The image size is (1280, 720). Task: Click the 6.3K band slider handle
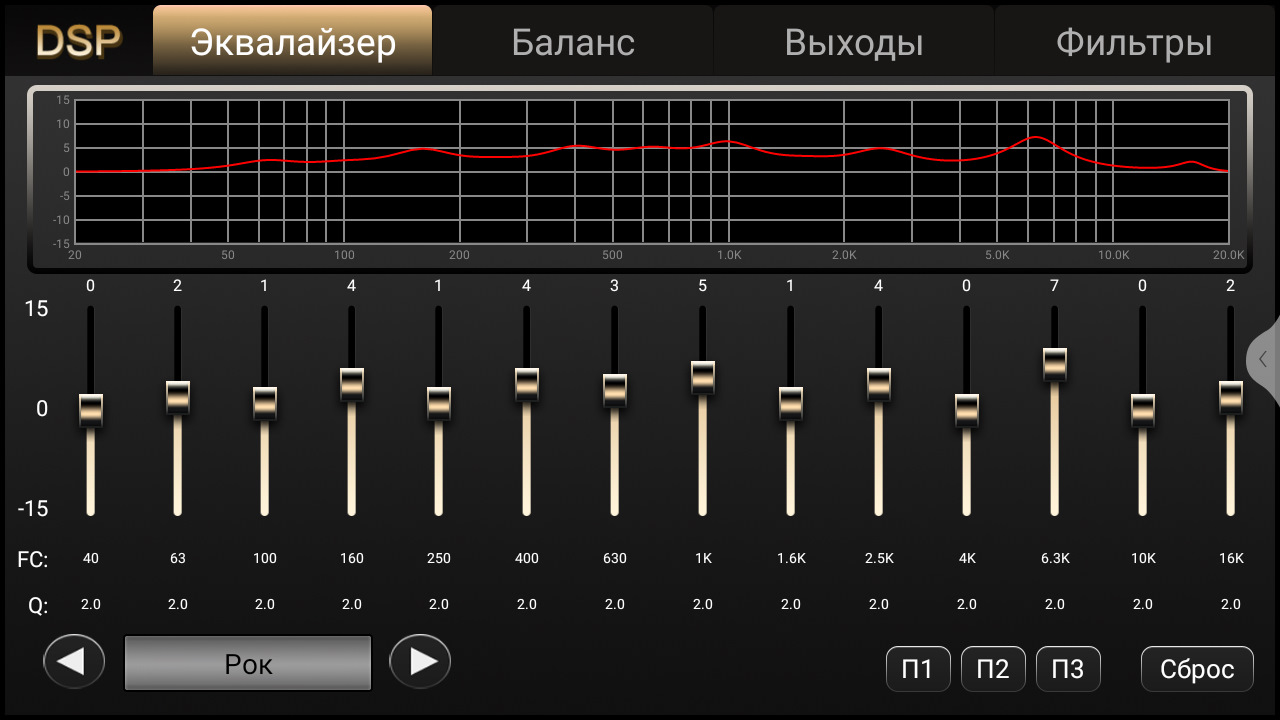[1055, 364]
